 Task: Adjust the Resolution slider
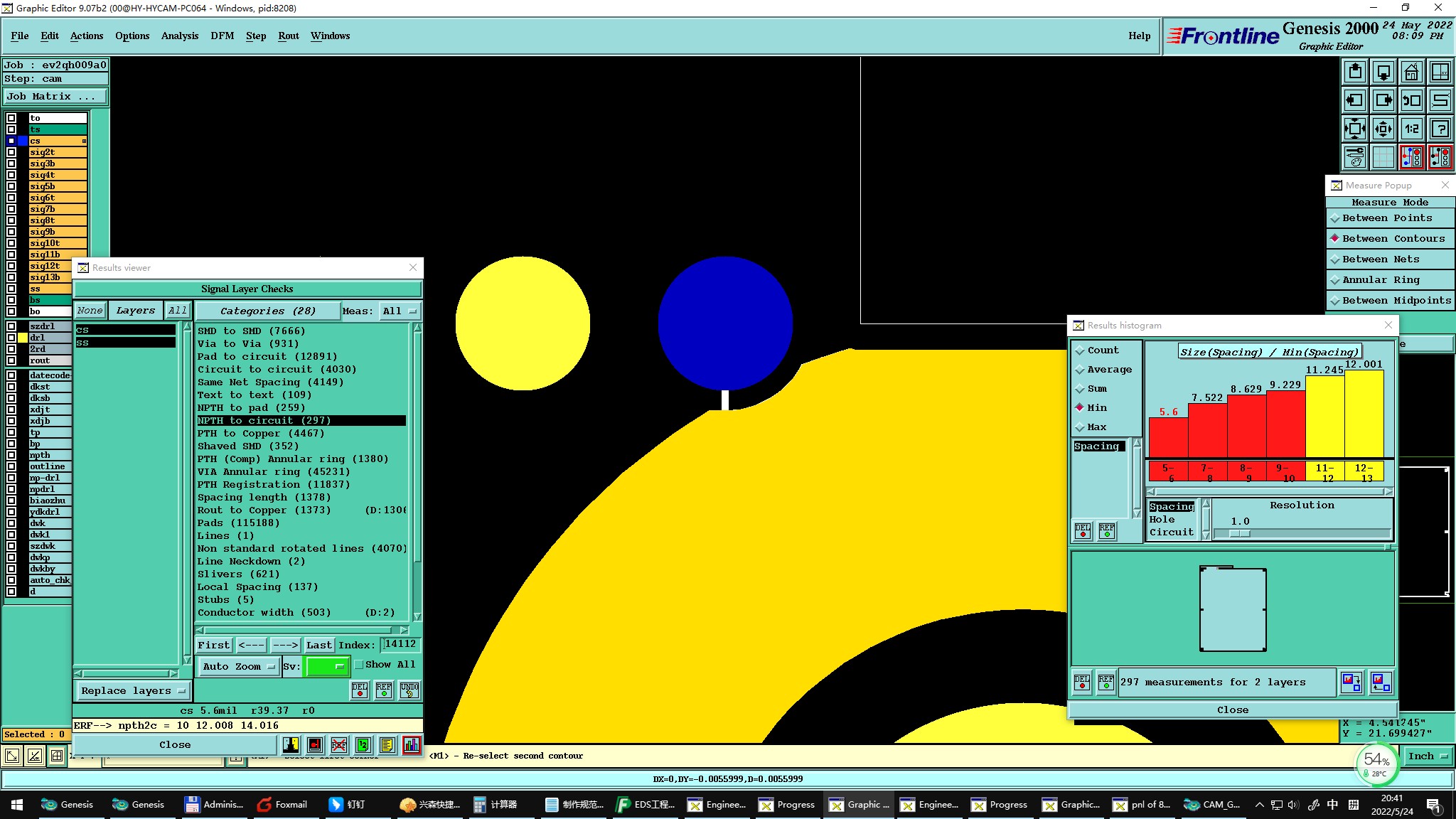coord(1239,533)
